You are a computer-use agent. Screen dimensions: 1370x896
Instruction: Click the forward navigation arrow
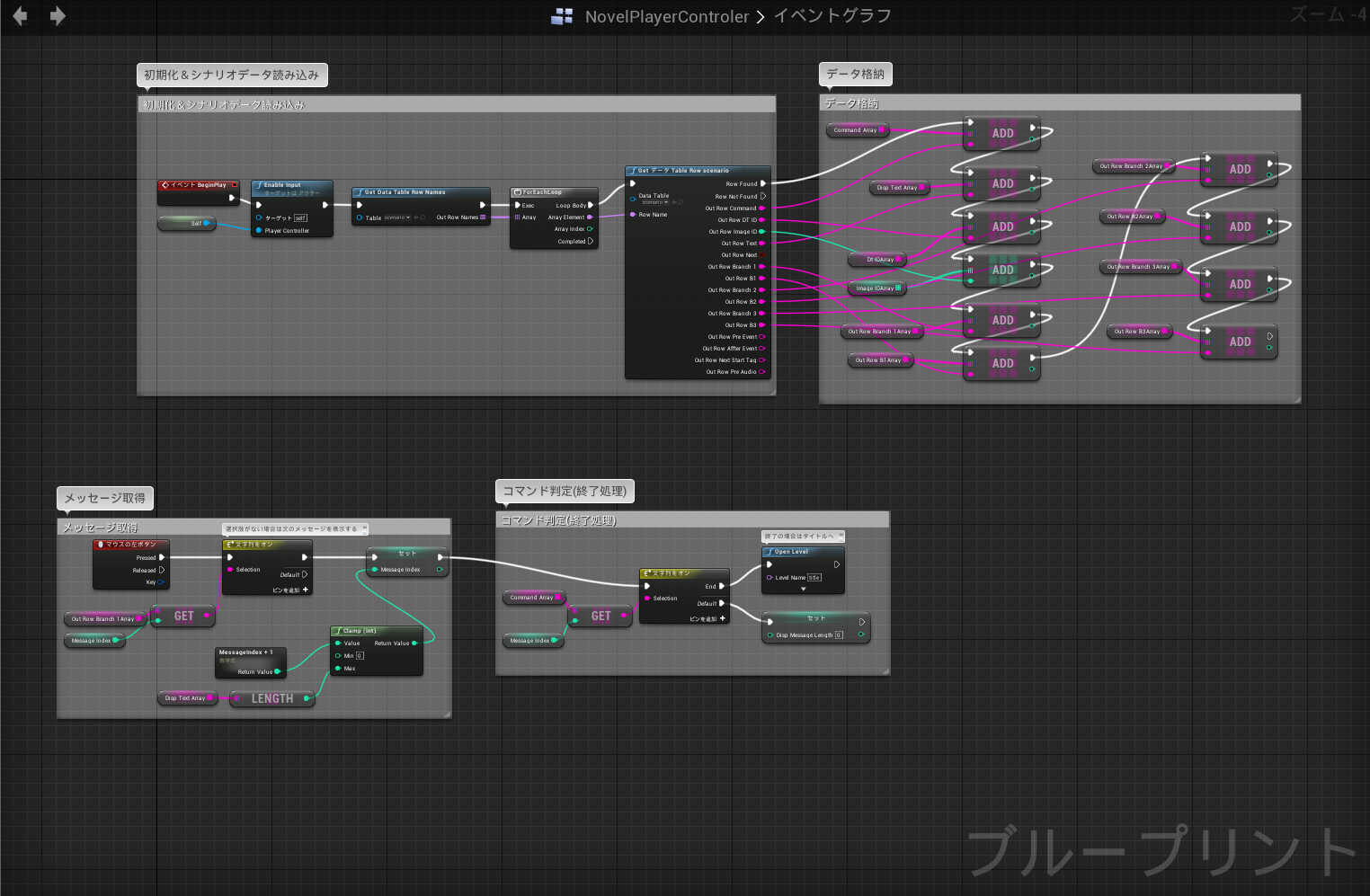[x=58, y=16]
